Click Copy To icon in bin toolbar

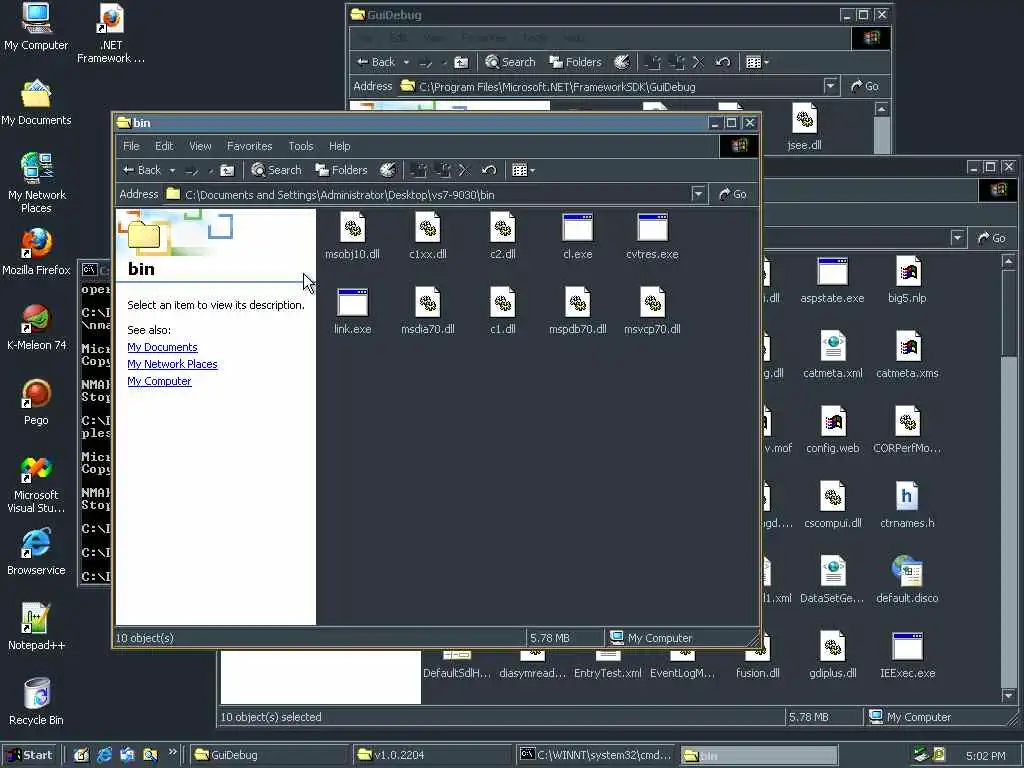click(x=442, y=170)
